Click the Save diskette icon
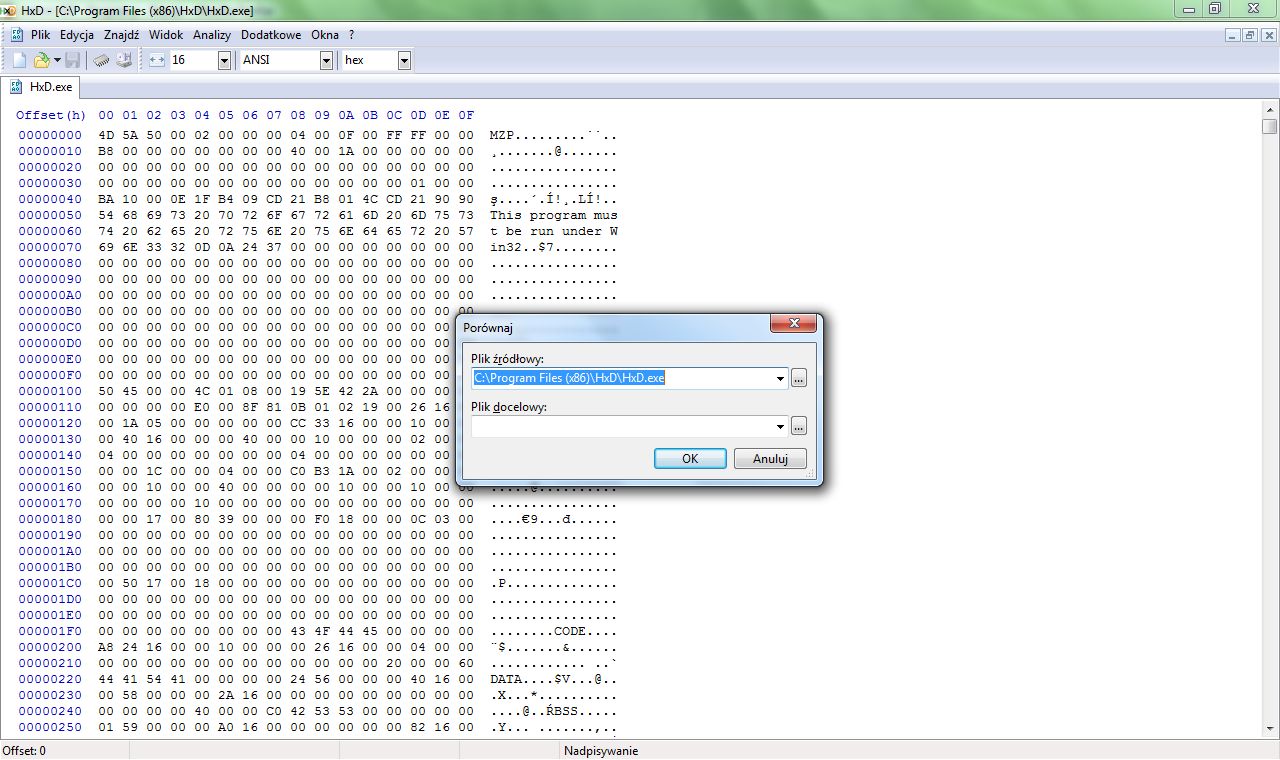The height and width of the screenshot is (760, 1280). pyautogui.click(x=73, y=60)
